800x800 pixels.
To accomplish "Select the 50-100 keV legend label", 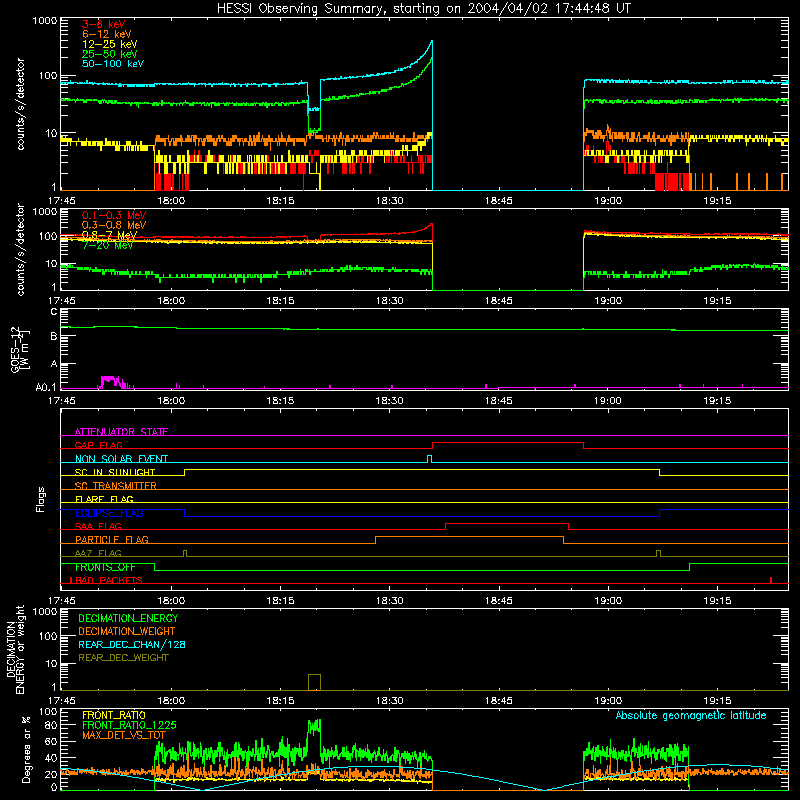I will [113, 64].
